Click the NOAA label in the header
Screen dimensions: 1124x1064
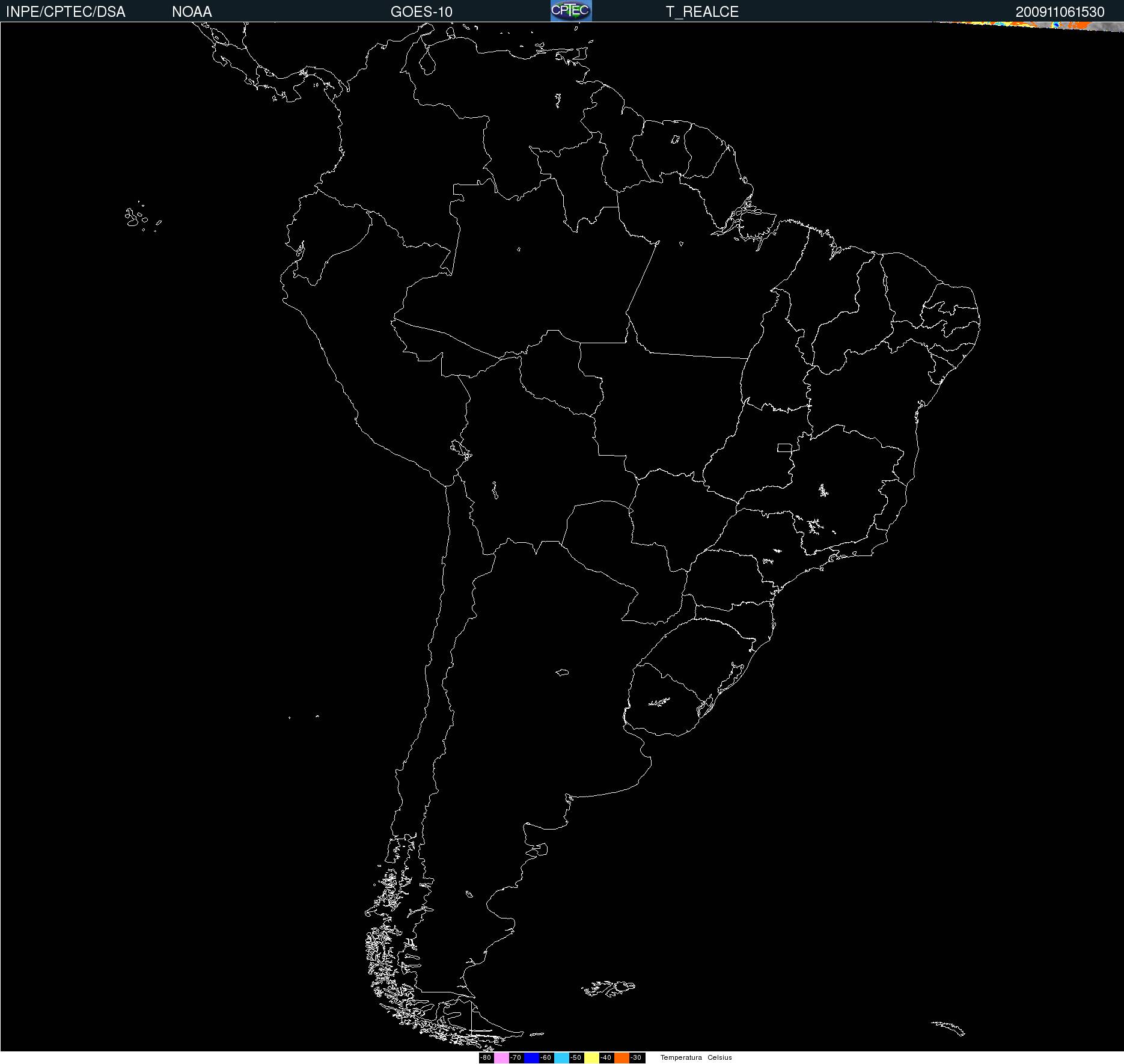(192, 12)
